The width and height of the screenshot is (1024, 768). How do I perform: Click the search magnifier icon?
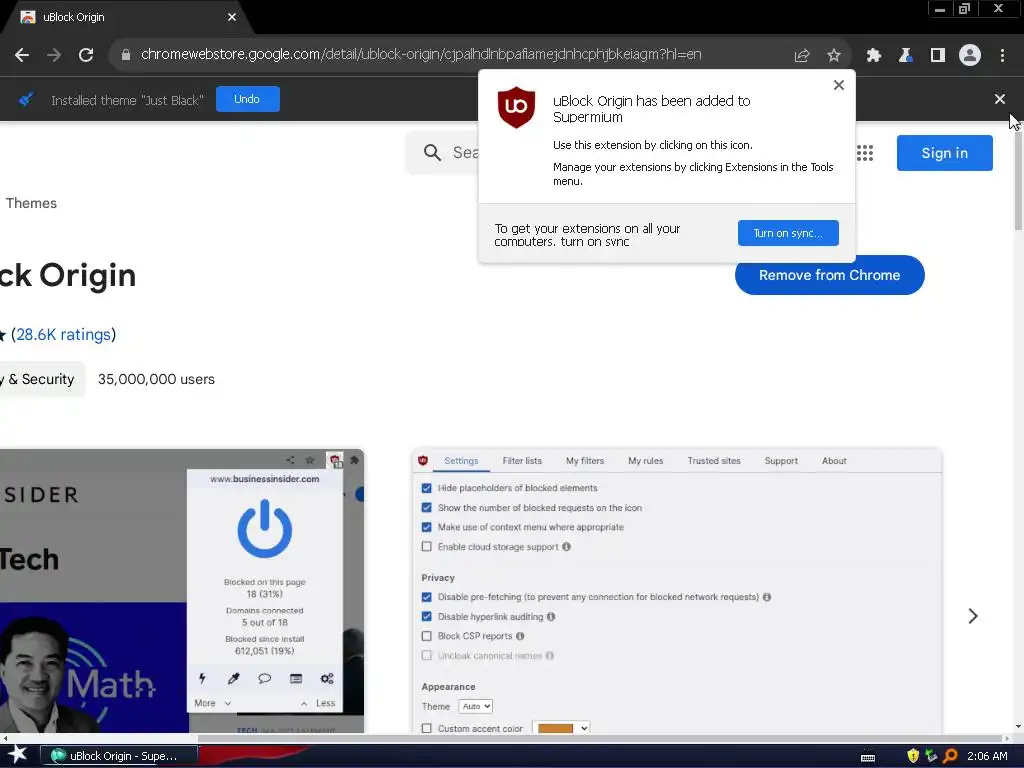(x=432, y=153)
